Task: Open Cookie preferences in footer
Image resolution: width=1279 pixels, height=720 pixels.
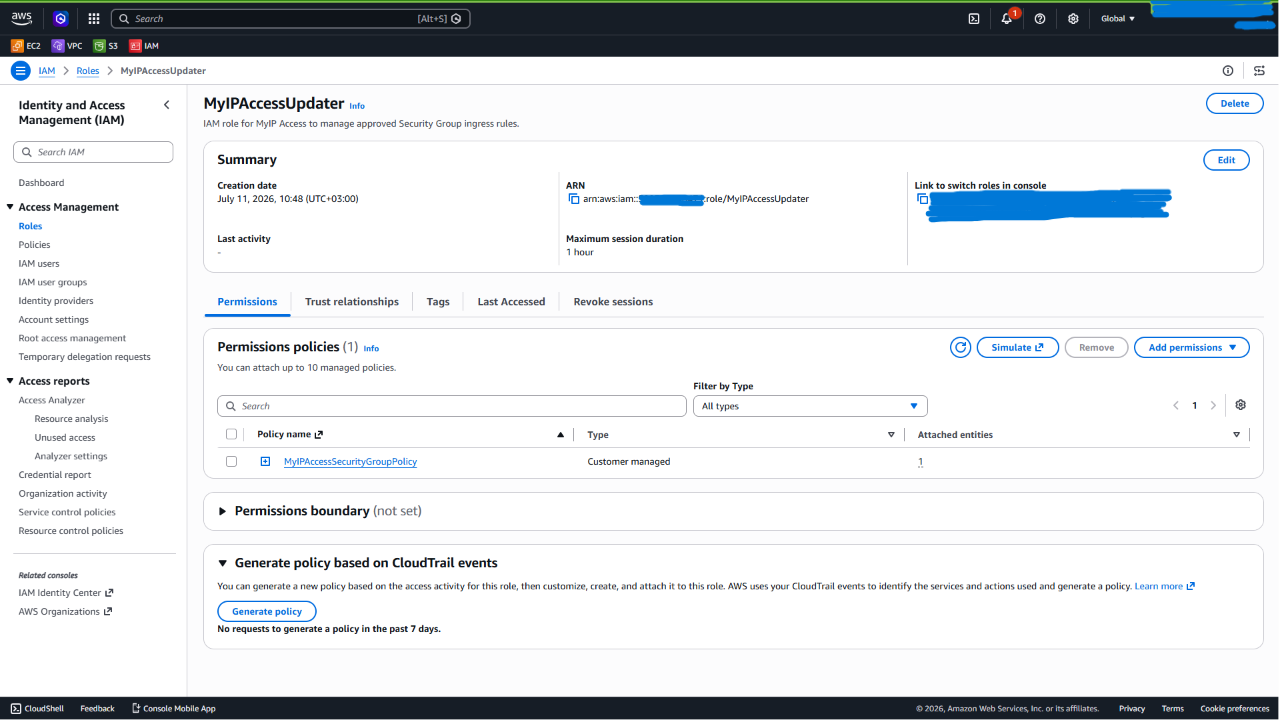Action: pyautogui.click(x=1235, y=708)
